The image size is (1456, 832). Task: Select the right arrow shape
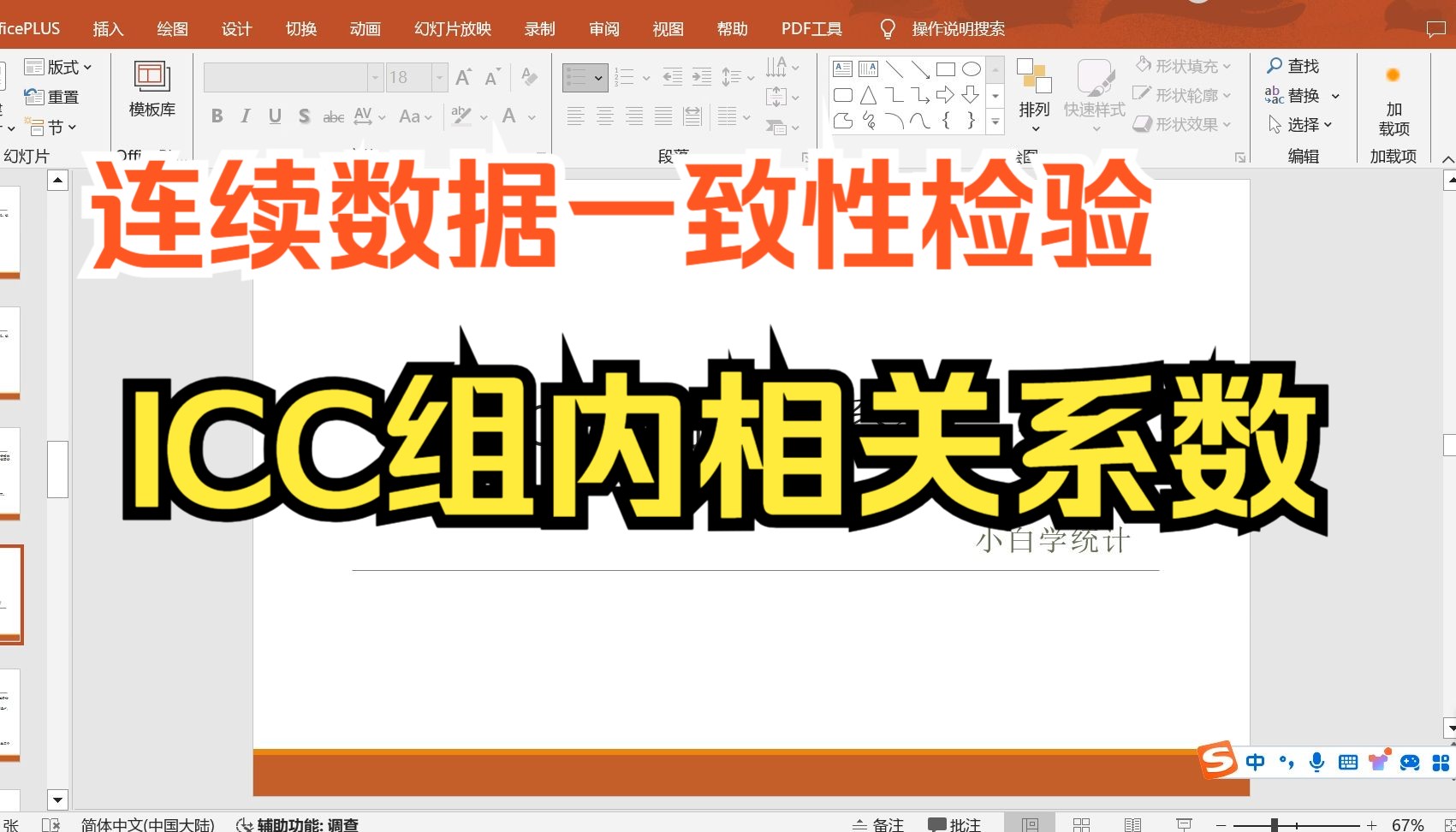click(x=946, y=94)
